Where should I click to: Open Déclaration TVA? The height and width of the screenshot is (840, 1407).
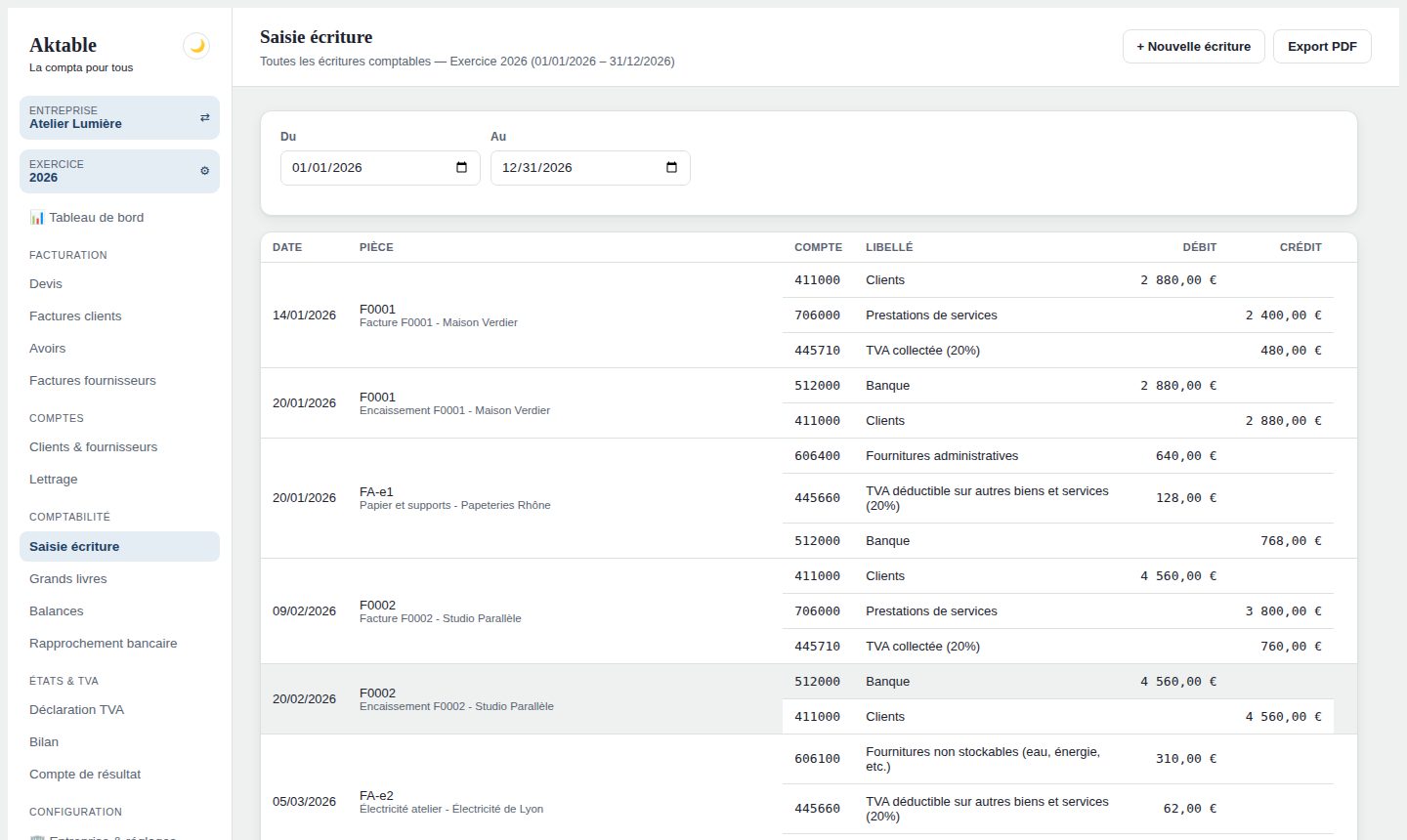pos(119,710)
